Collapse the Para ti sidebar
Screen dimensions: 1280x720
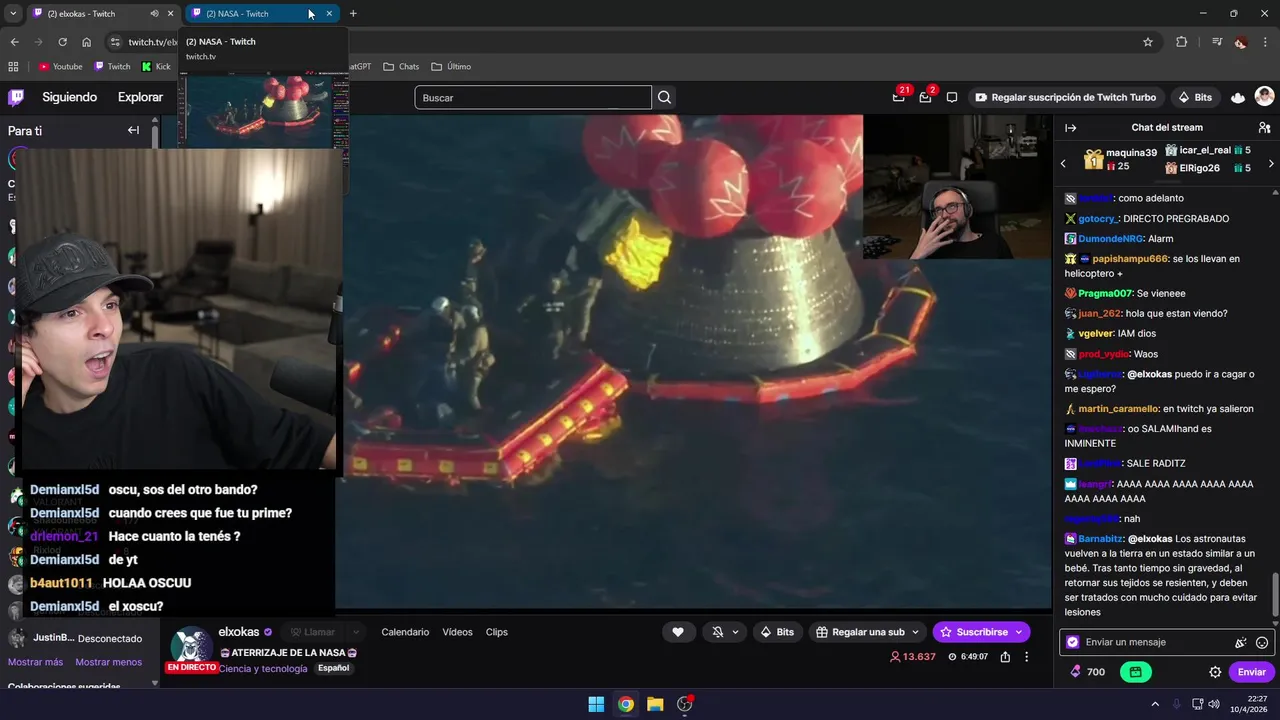[x=133, y=130]
